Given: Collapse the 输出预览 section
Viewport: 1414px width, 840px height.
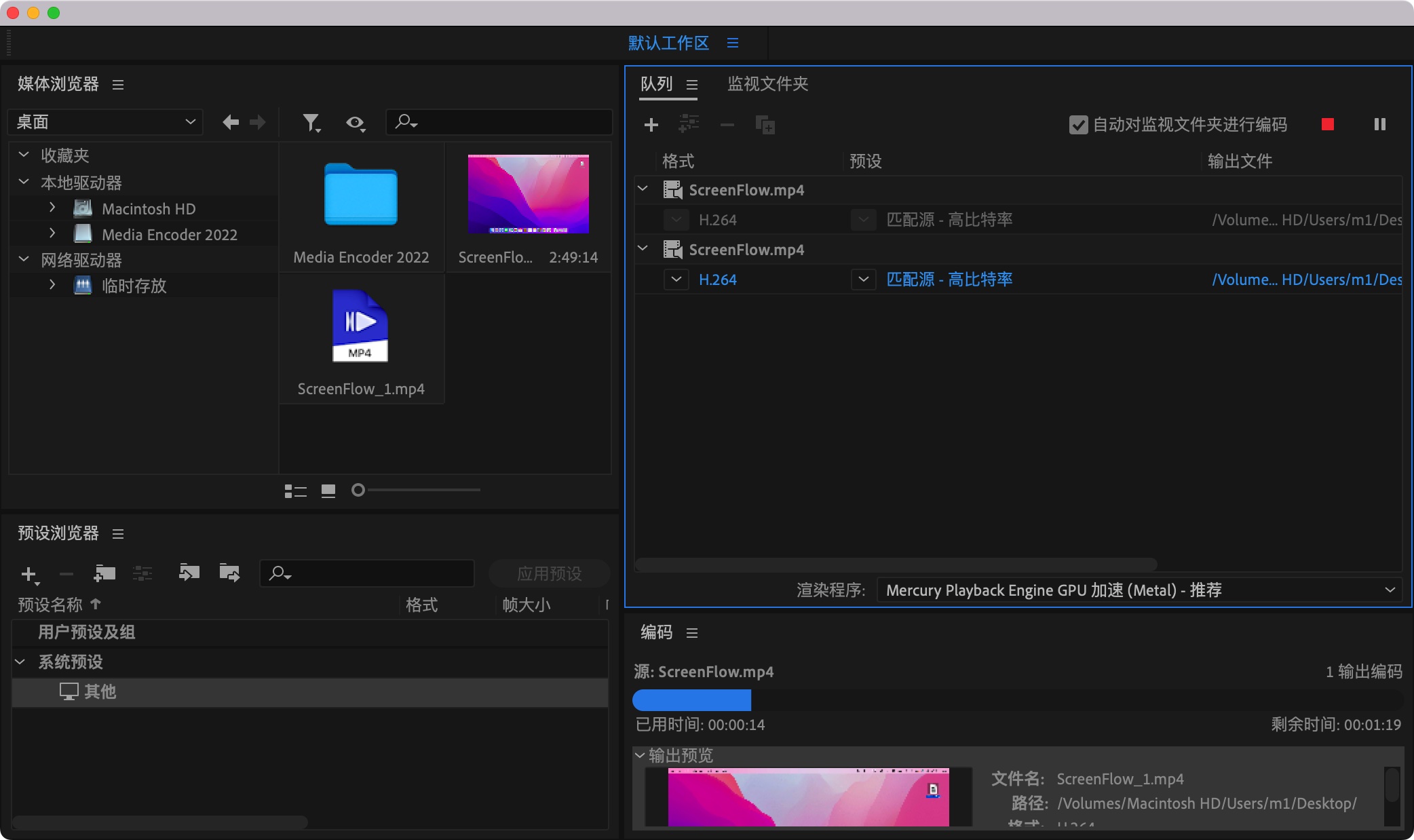Looking at the screenshot, I should (640, 755).
